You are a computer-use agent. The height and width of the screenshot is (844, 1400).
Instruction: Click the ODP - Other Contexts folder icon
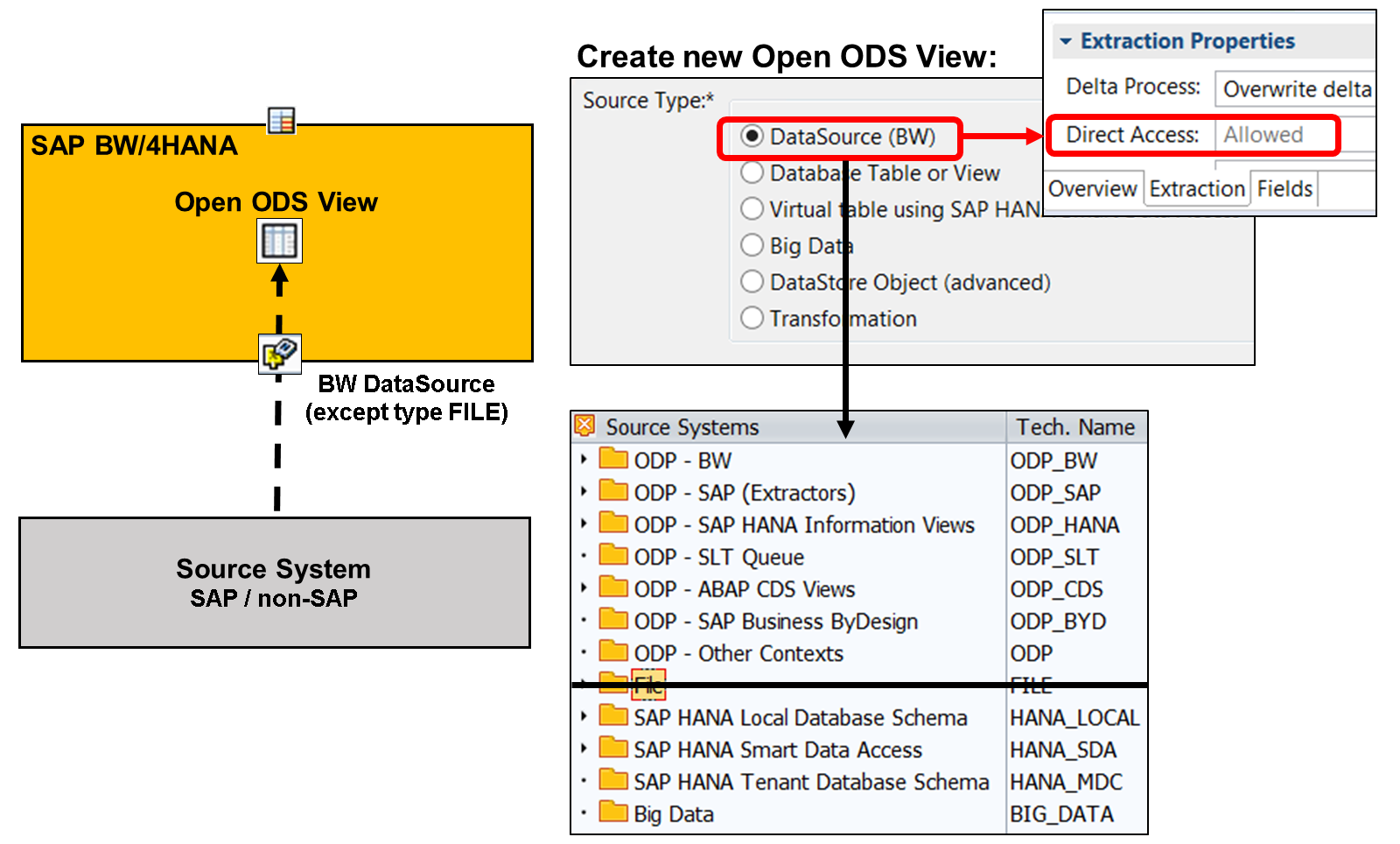(613, 651)
